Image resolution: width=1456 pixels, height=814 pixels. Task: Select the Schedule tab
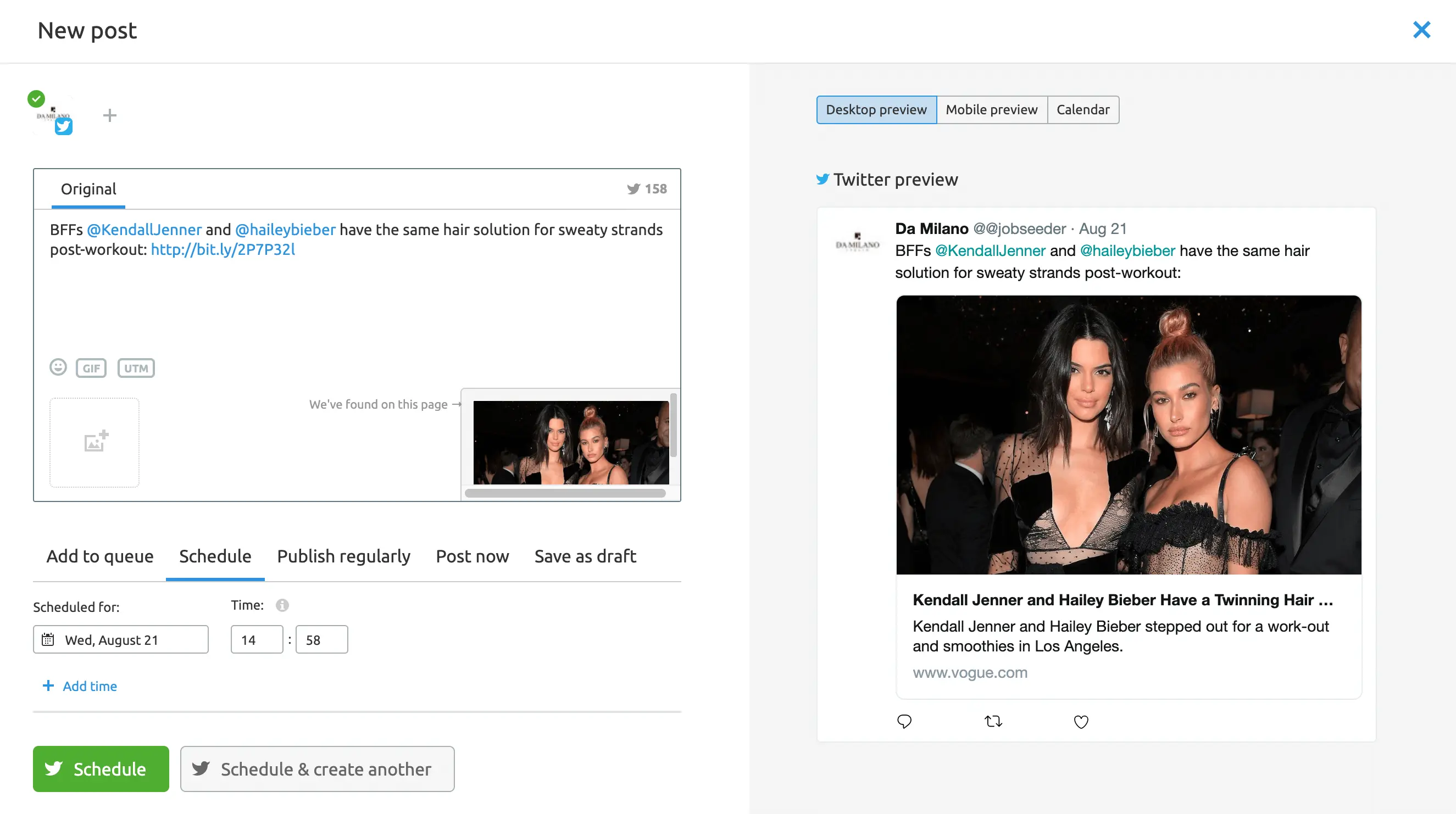pyautogui.click(x=215, y=556)
